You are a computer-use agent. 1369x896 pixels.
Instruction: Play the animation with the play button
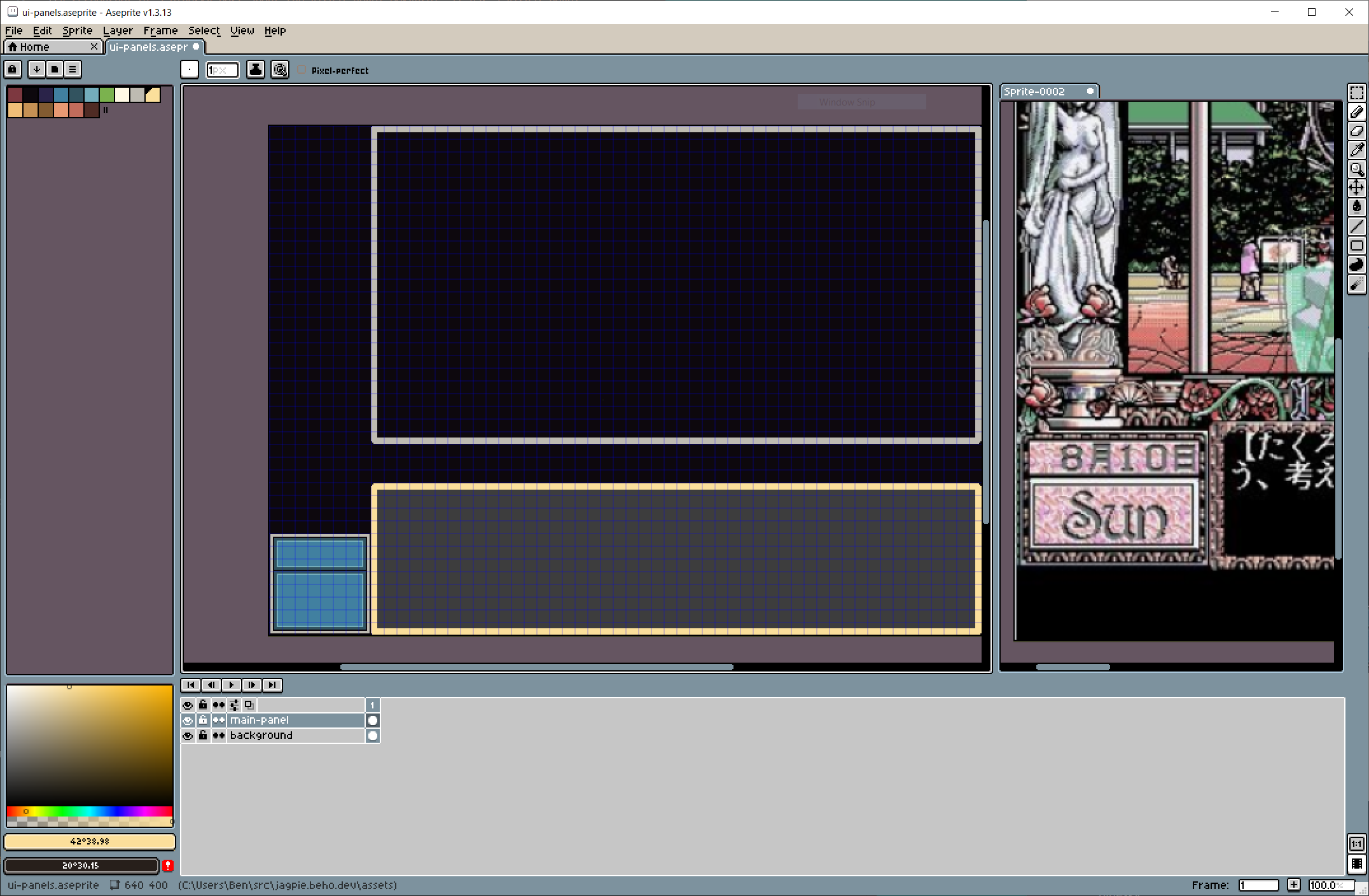(232, 685)
